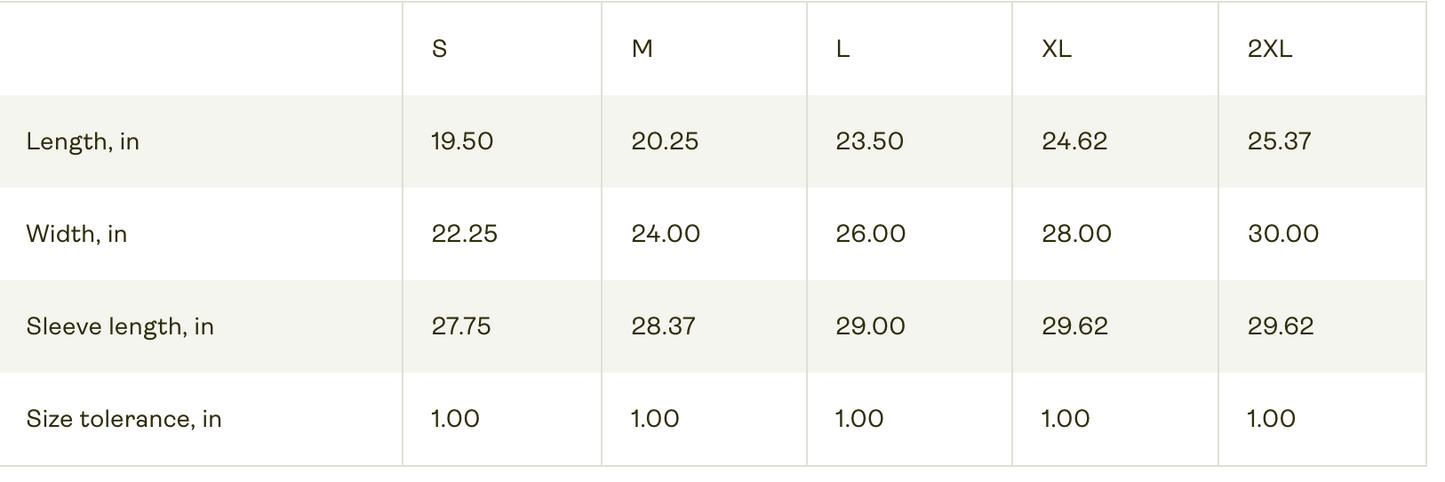Click the 28.37 sleeve length for M
Viewport: 1445px width, 482px height.
[664, 327]
